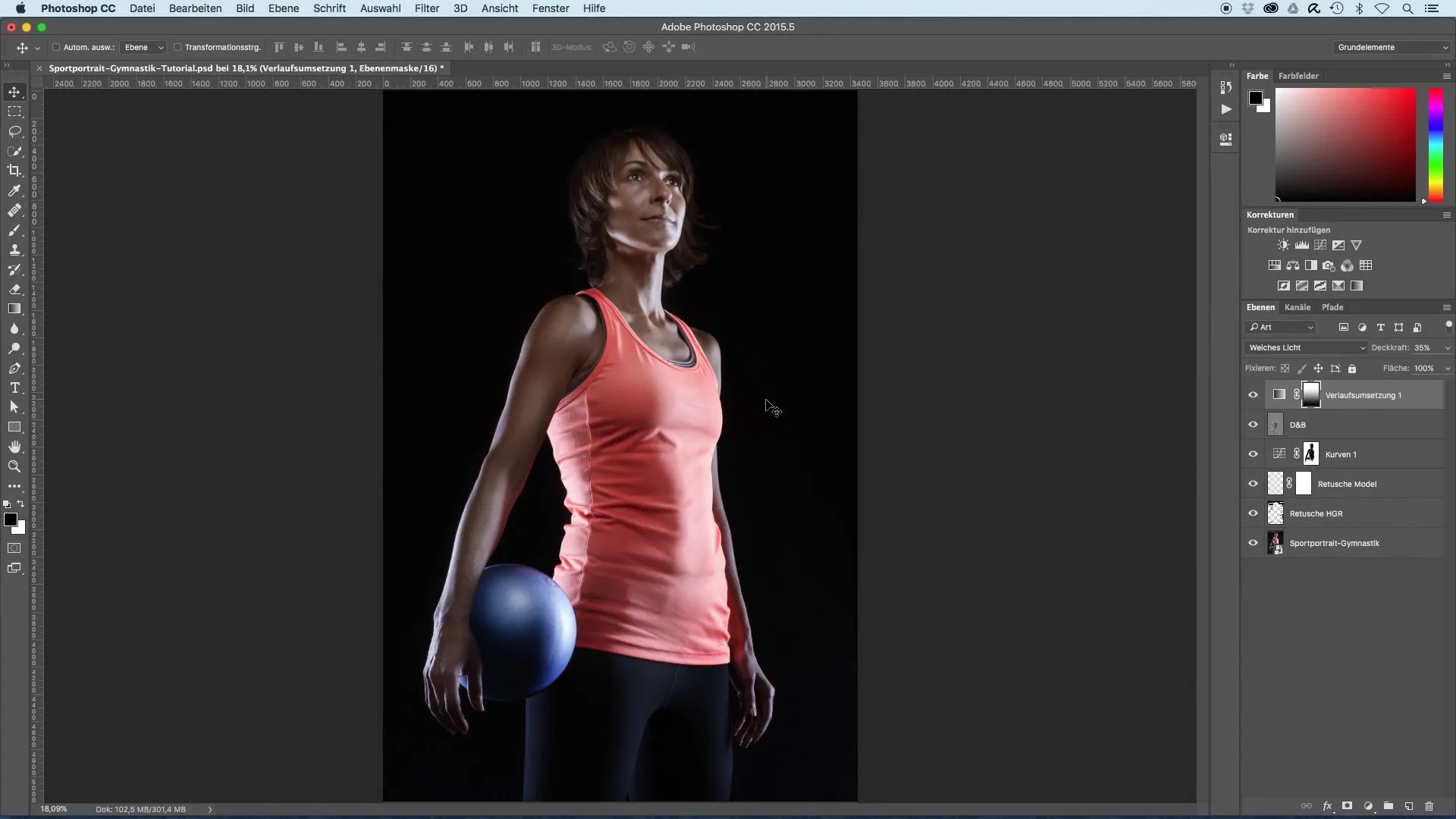The height and width of the screenshot is (819, 1456).
Task: Select the Lasso tool
Action: (14, 131)
